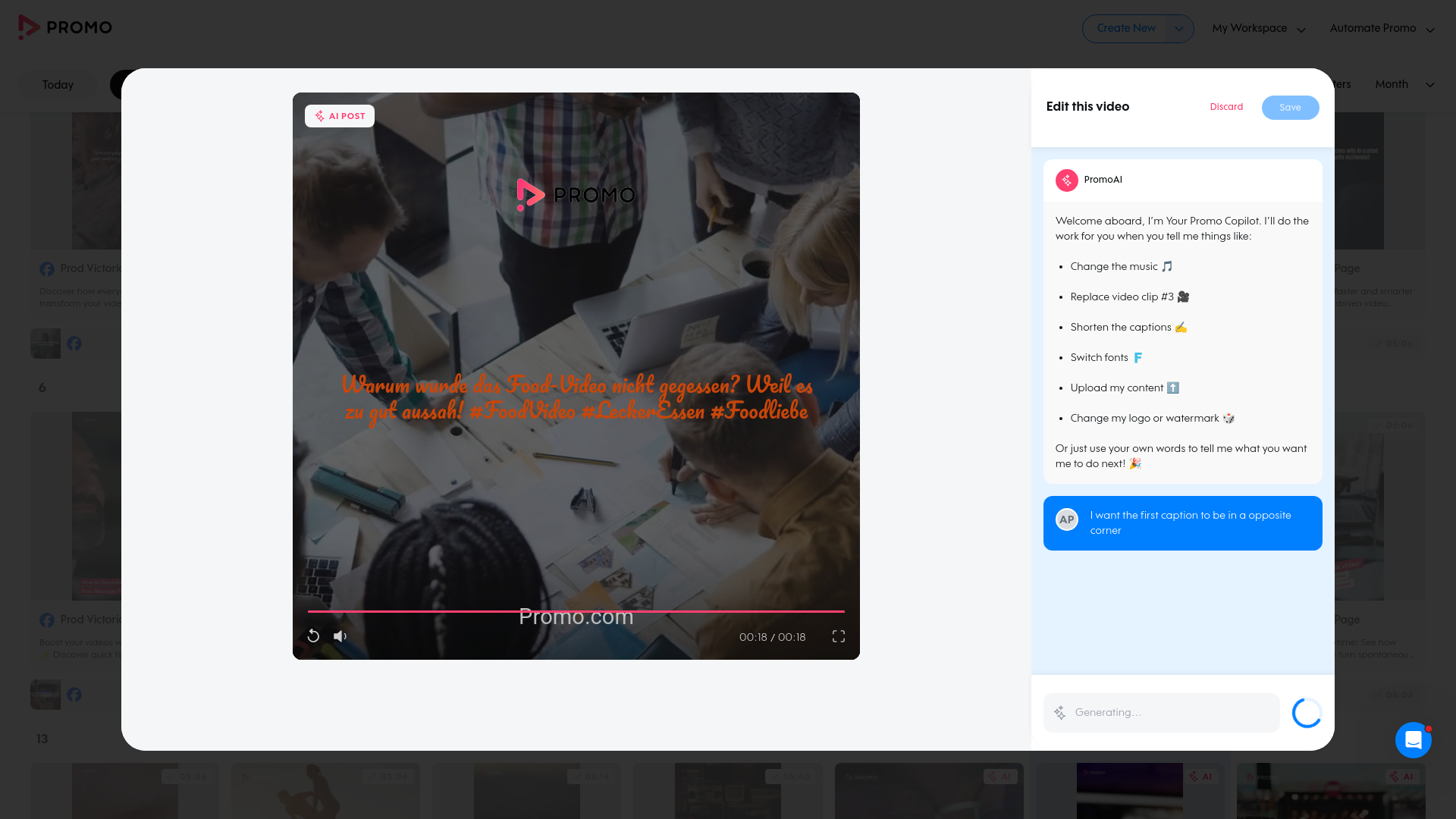Select the 'Change the music' suggestion
This screenshot has width=1456, height=819.
pos(1121,267)
